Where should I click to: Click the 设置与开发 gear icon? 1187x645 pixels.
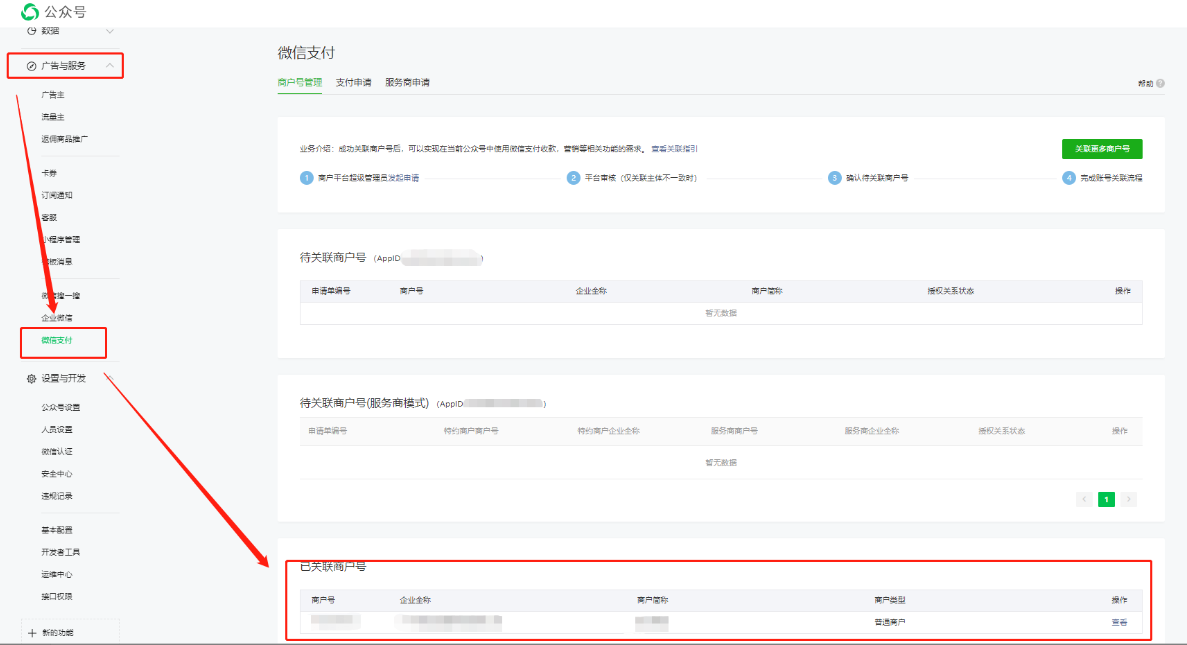[31, 379]
